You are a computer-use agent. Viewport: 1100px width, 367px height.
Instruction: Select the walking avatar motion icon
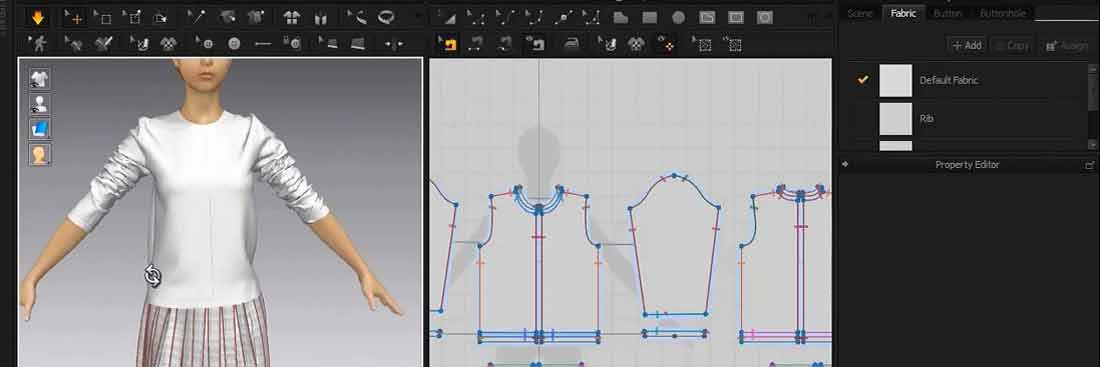tap(39, 44)
